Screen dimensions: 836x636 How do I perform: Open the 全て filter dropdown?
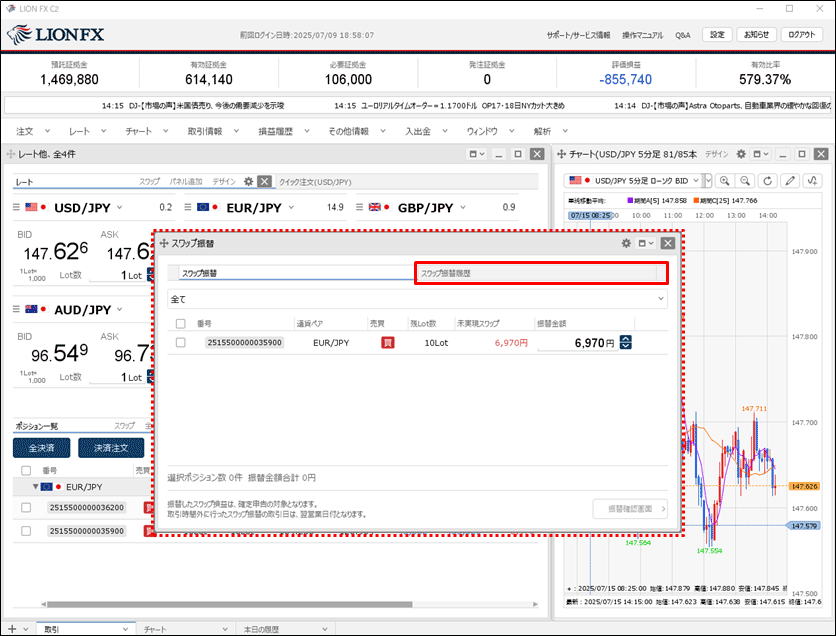417,299
